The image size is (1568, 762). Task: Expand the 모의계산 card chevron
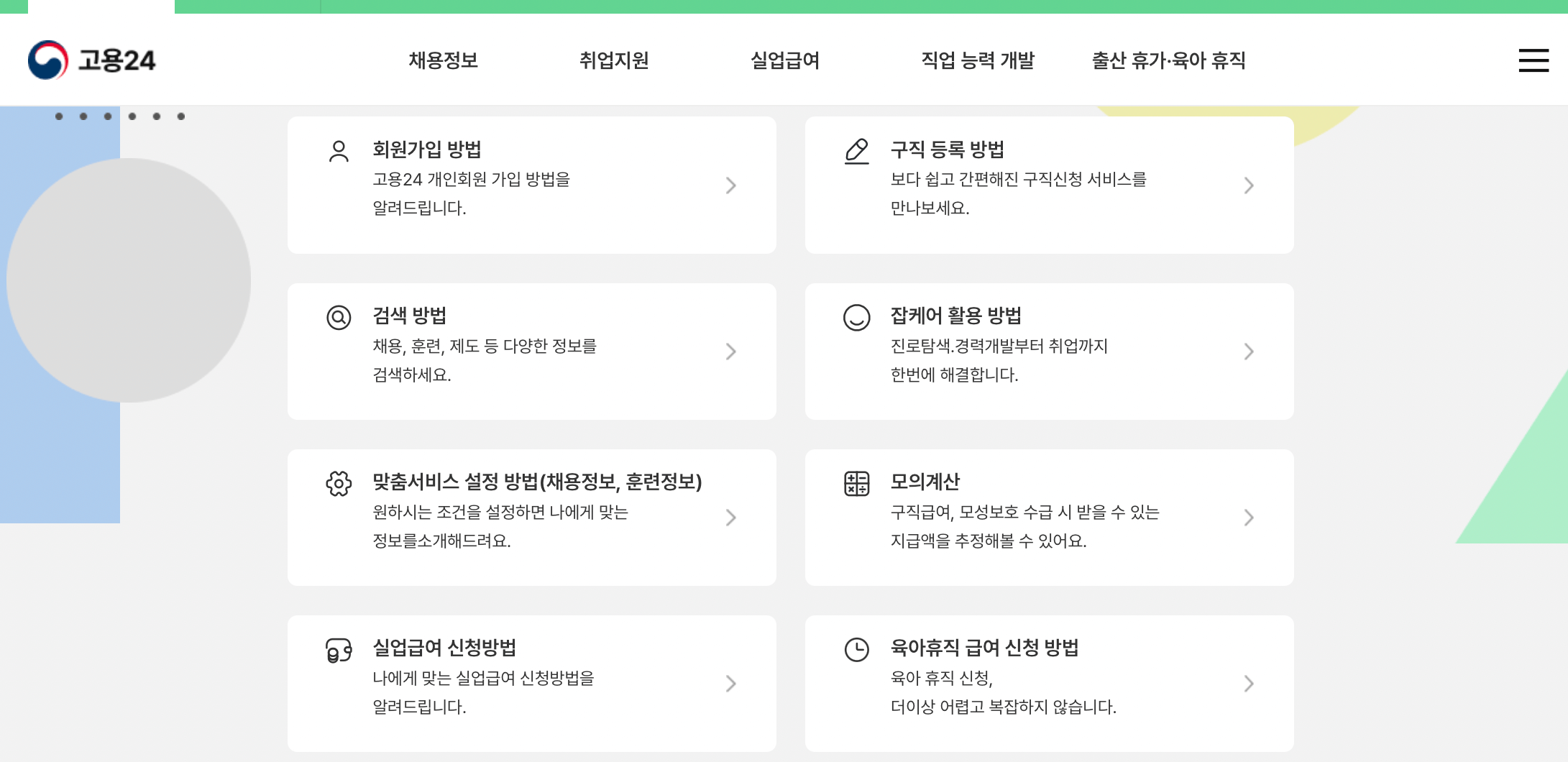click(1249, 517)
